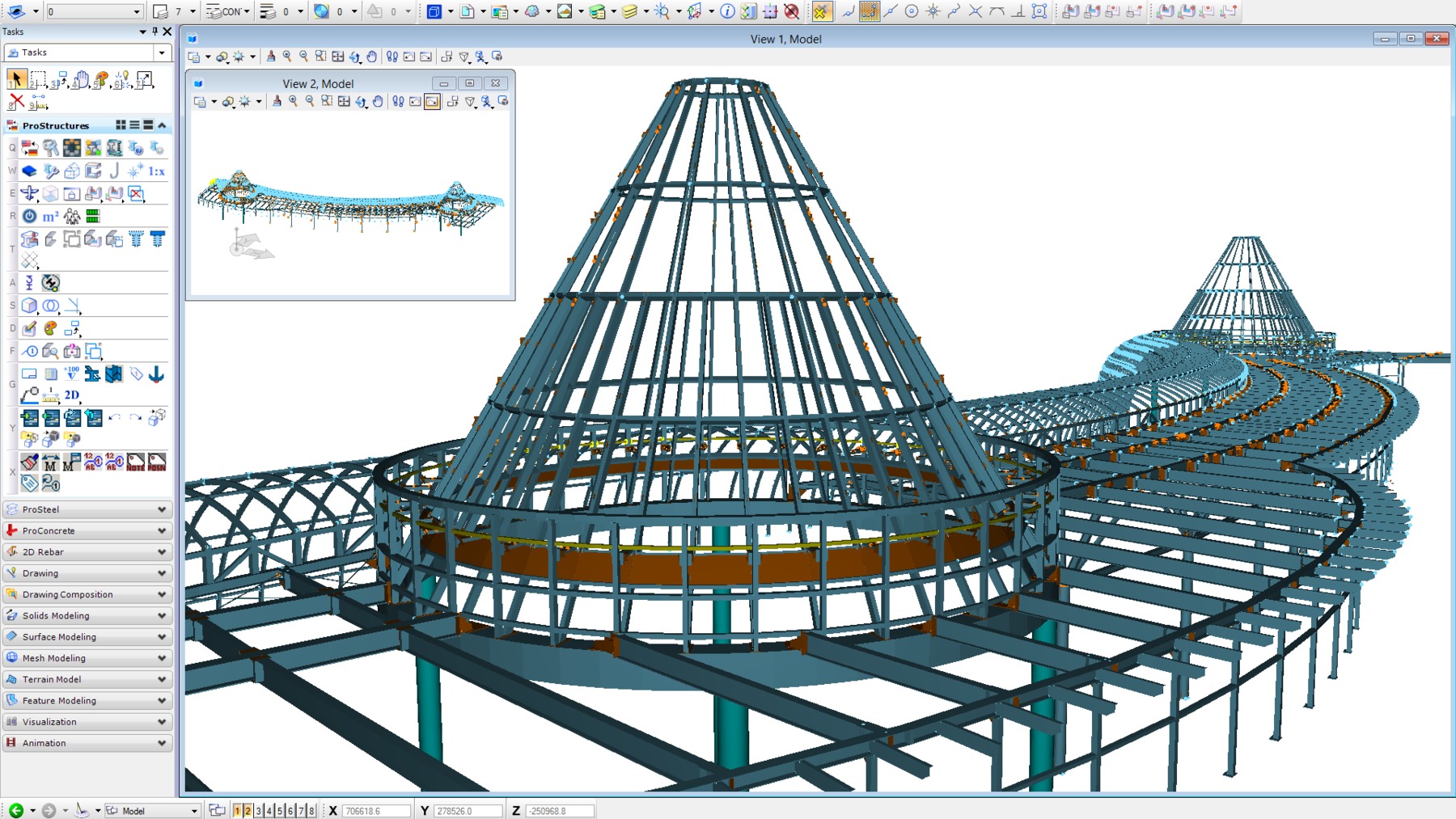The image size is (1456, 819).
Task: Activate Pan View hand in View 1 toolbar
Action: [x=371, y=57]
